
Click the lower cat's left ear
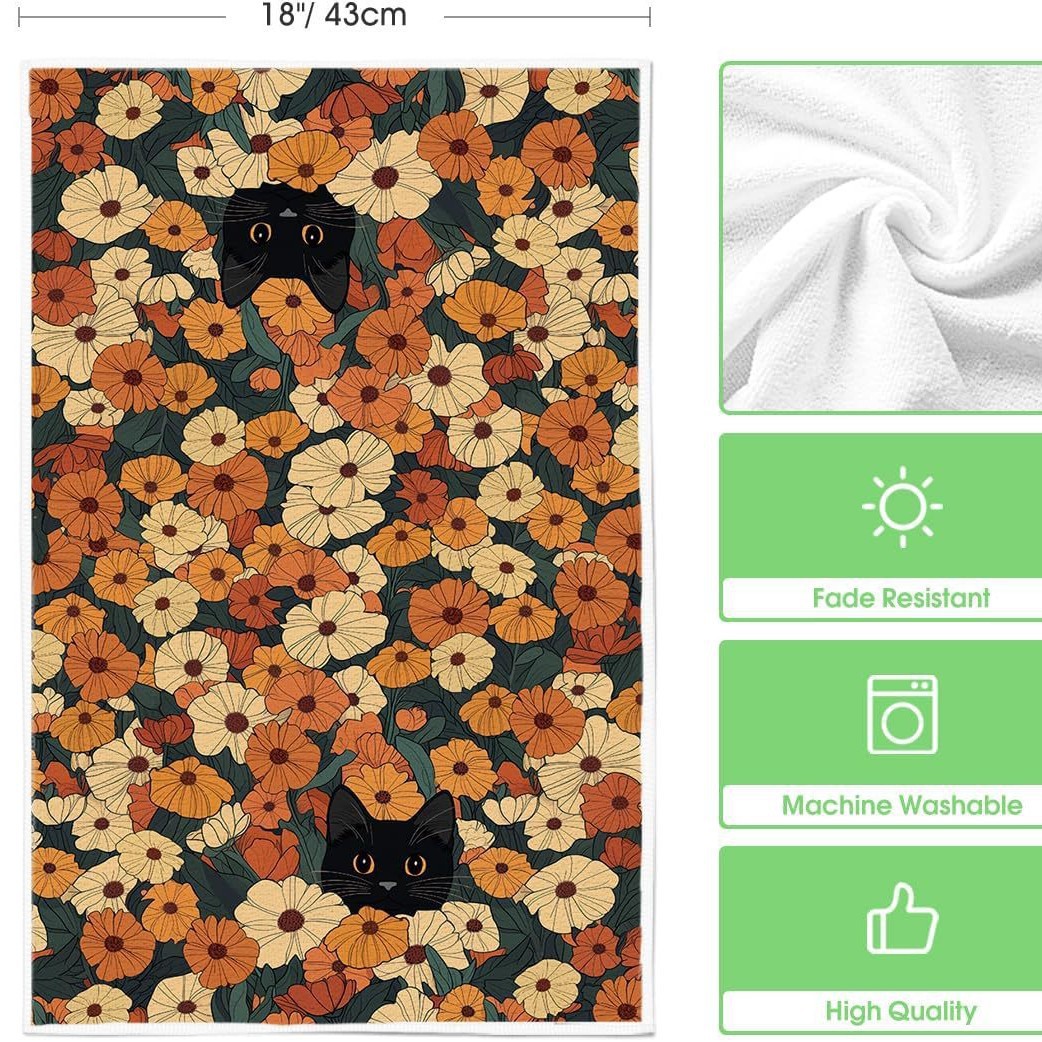[347, 812]
